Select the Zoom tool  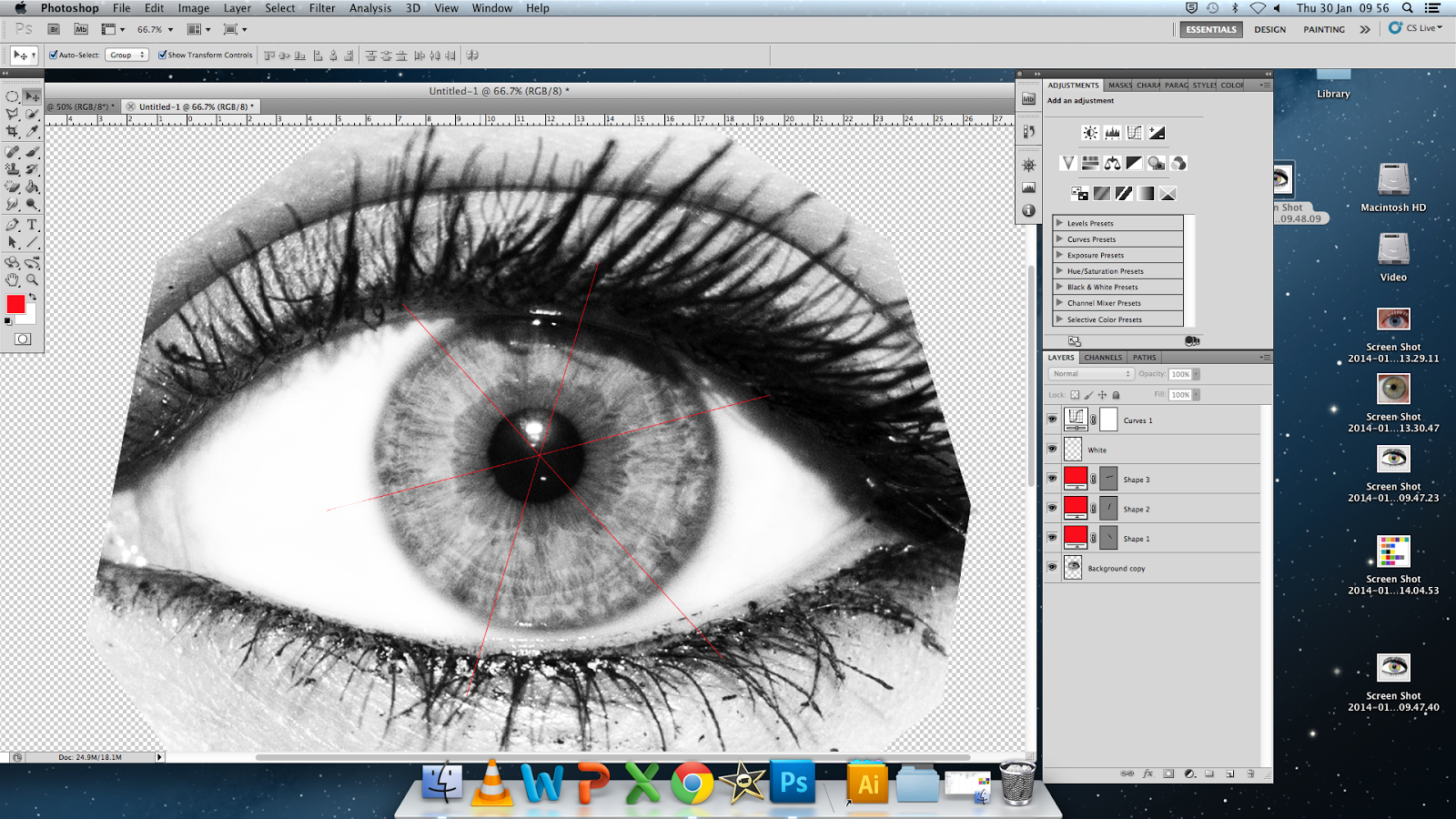click(34, 280)
